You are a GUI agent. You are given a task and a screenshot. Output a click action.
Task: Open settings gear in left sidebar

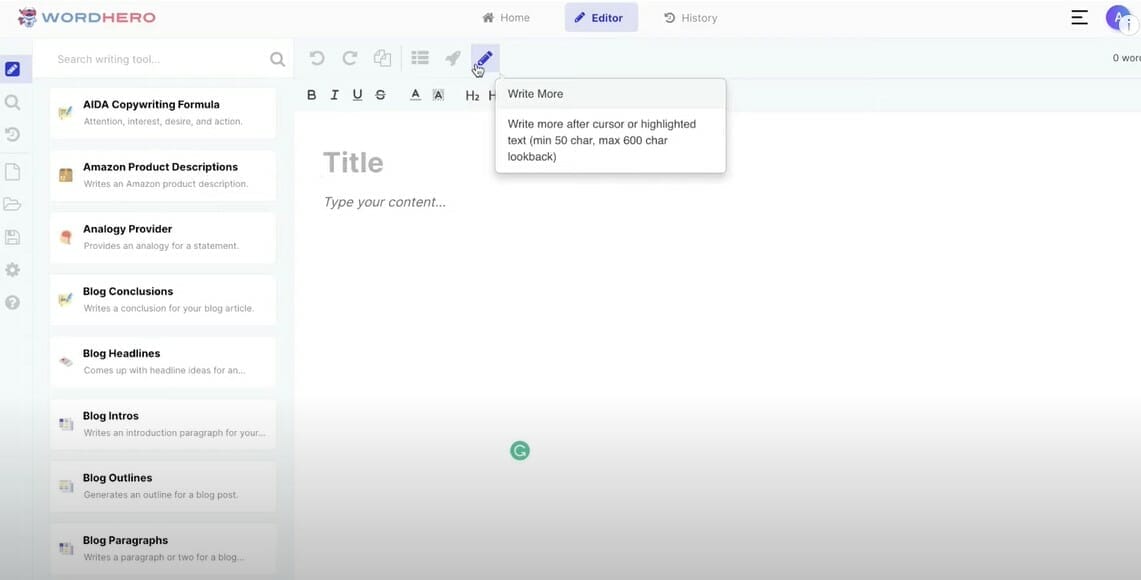pyautogui.click(x=12, y=270)
